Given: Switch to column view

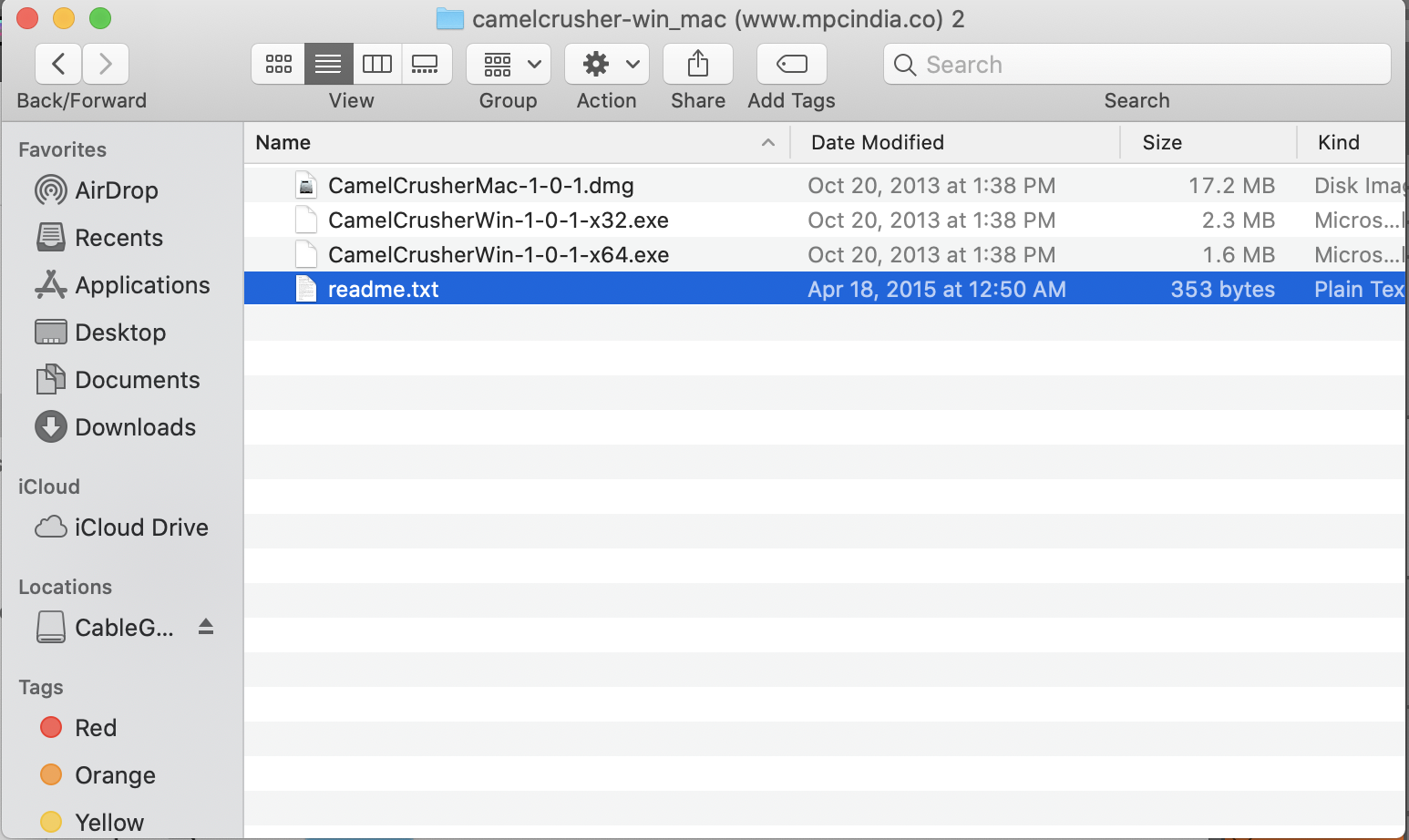Looking at the screenshot, I should click(377, 64).
